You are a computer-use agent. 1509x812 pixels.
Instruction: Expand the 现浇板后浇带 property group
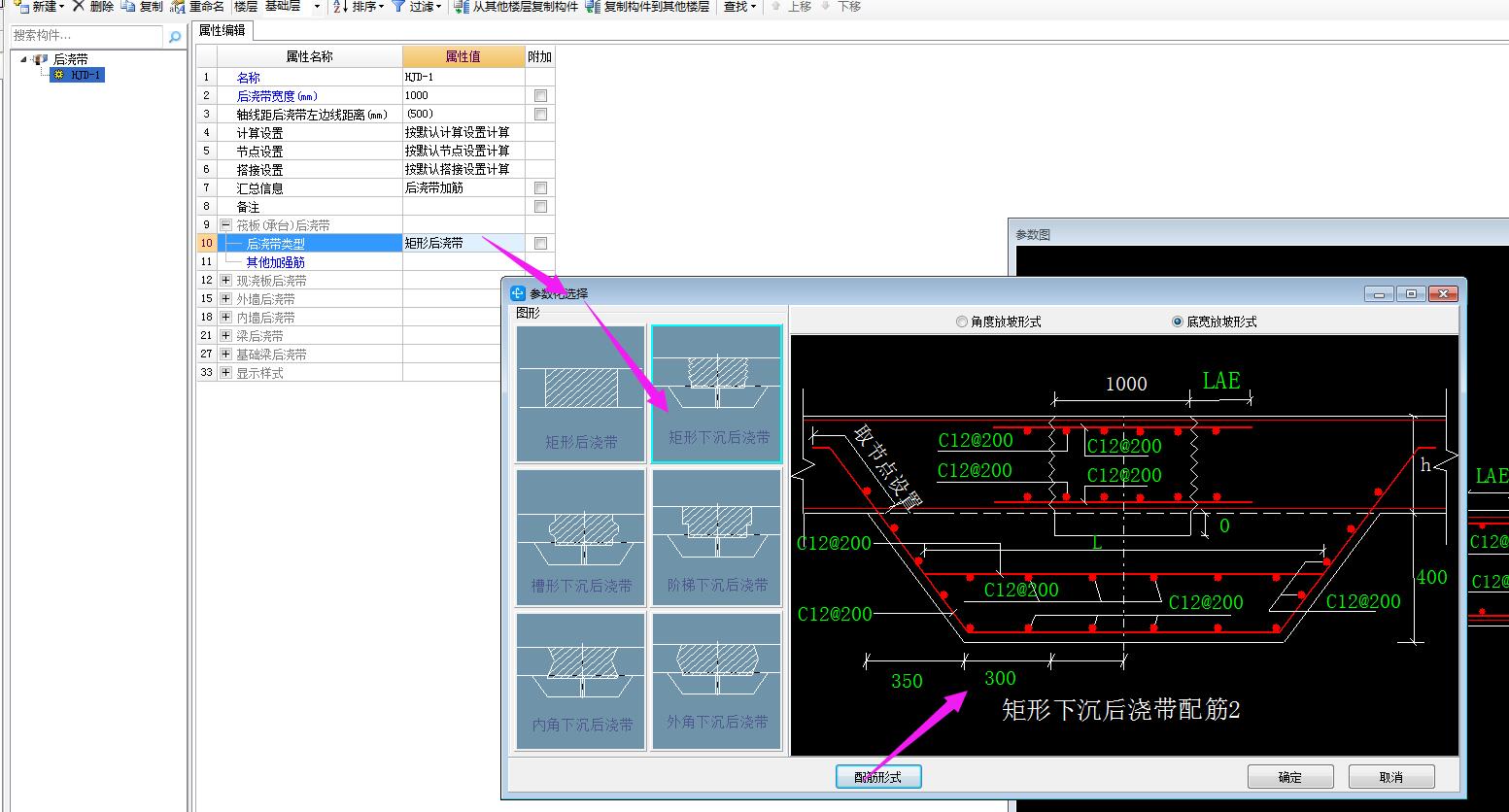pos(225,281)
